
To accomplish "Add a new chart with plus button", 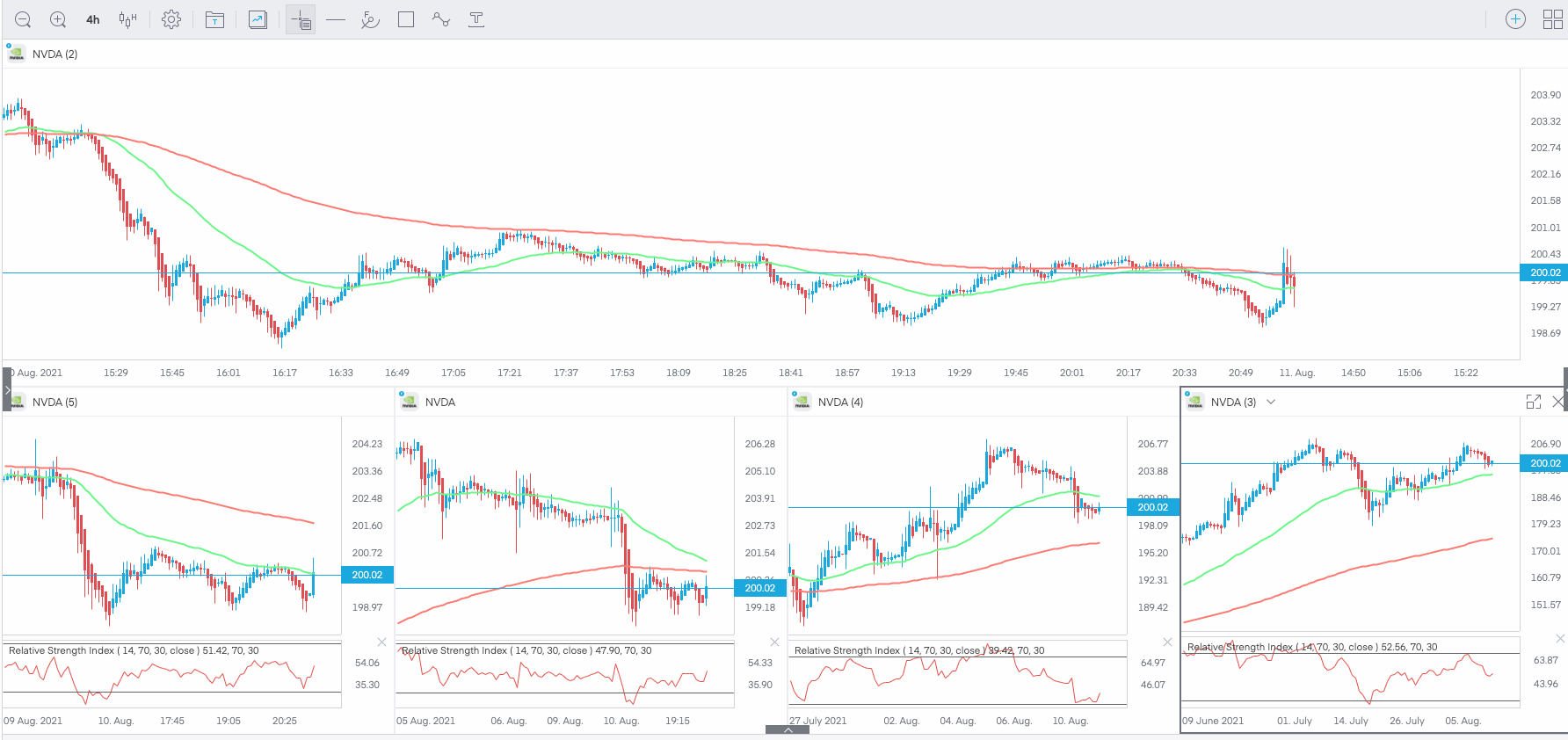I will 1515,19.
